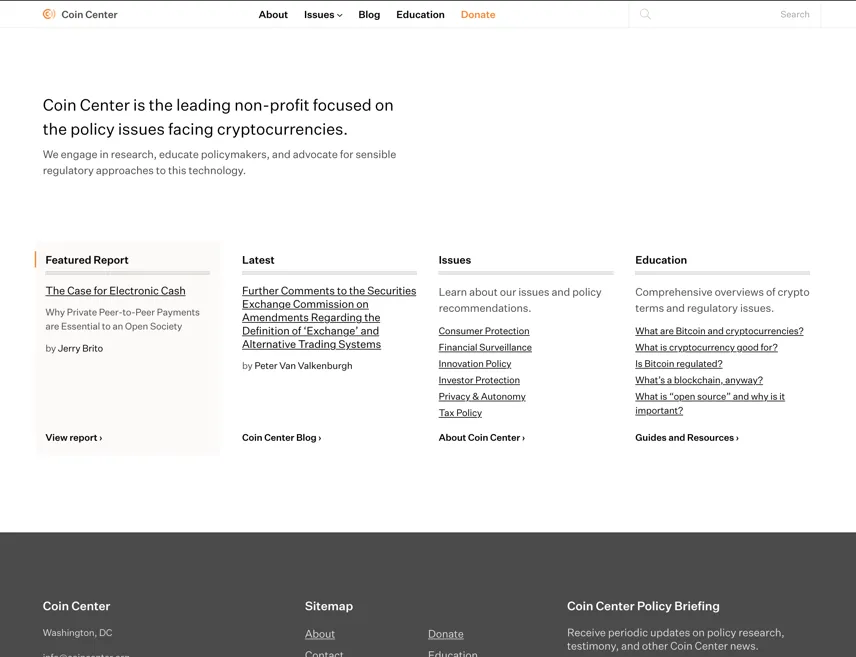
Task: Expand the Issues dropdown in navigation
Action: [x=323, y=15]
